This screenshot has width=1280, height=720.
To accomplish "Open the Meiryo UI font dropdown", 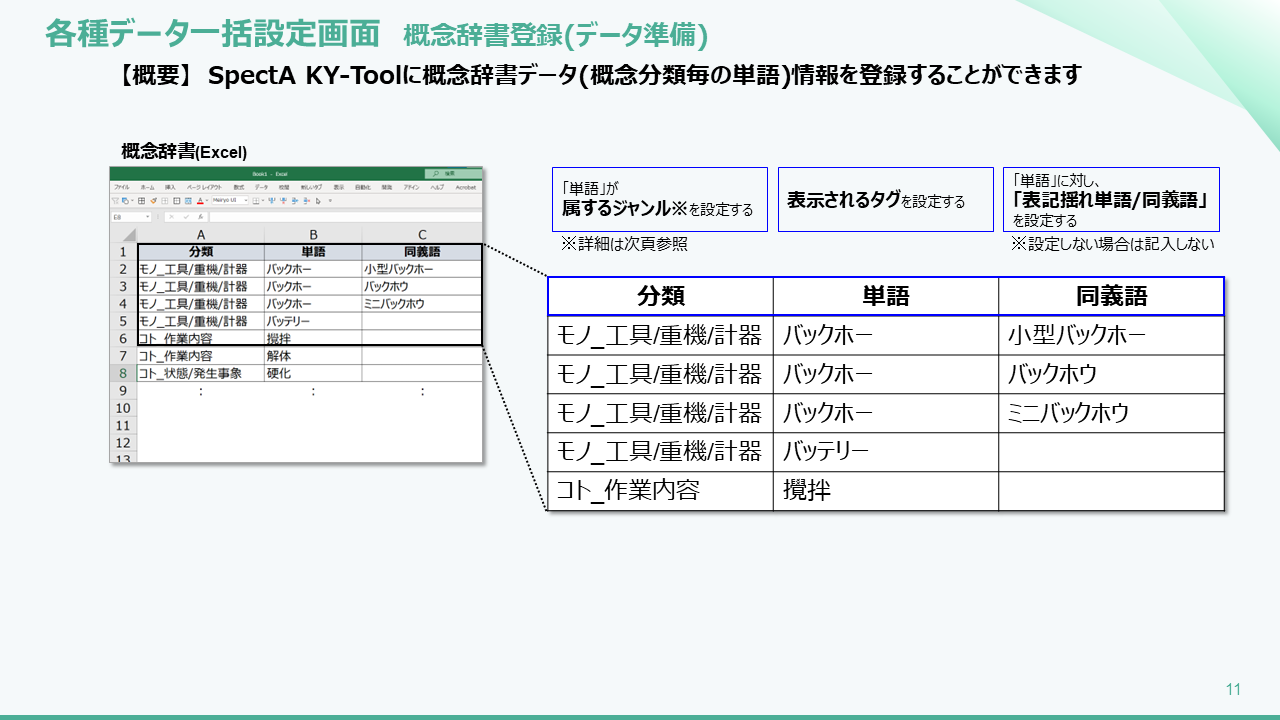I will (230, 201).
